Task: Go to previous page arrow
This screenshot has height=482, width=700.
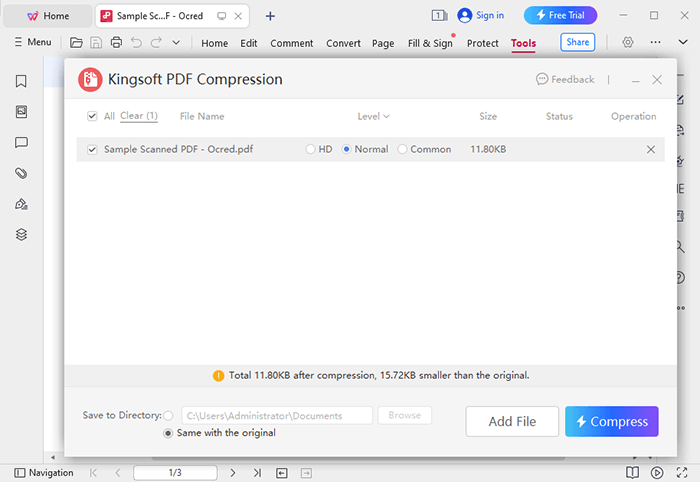Action: (118, 473)
